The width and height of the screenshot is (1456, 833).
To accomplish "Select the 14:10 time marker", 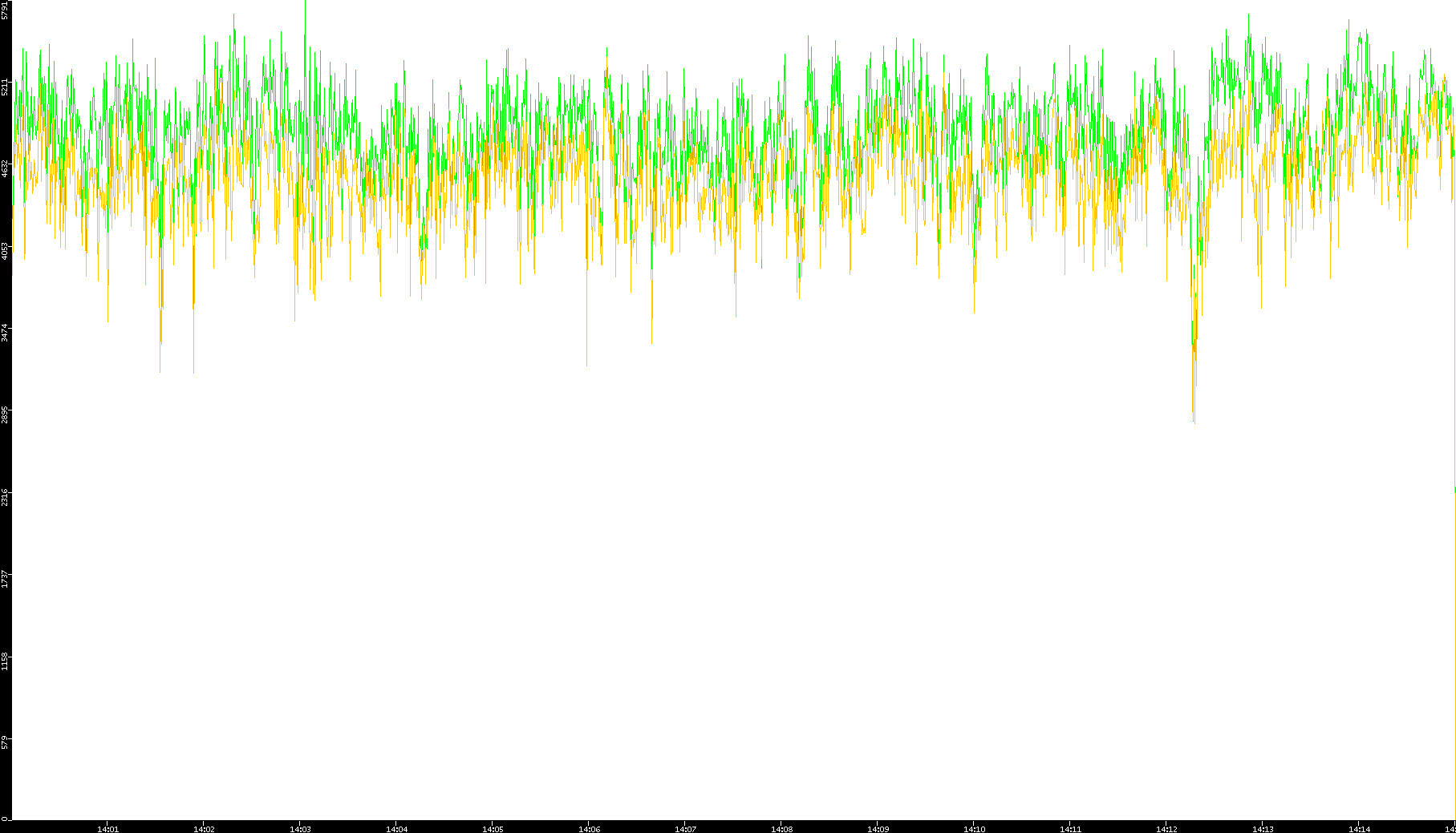I will [974, 828].
